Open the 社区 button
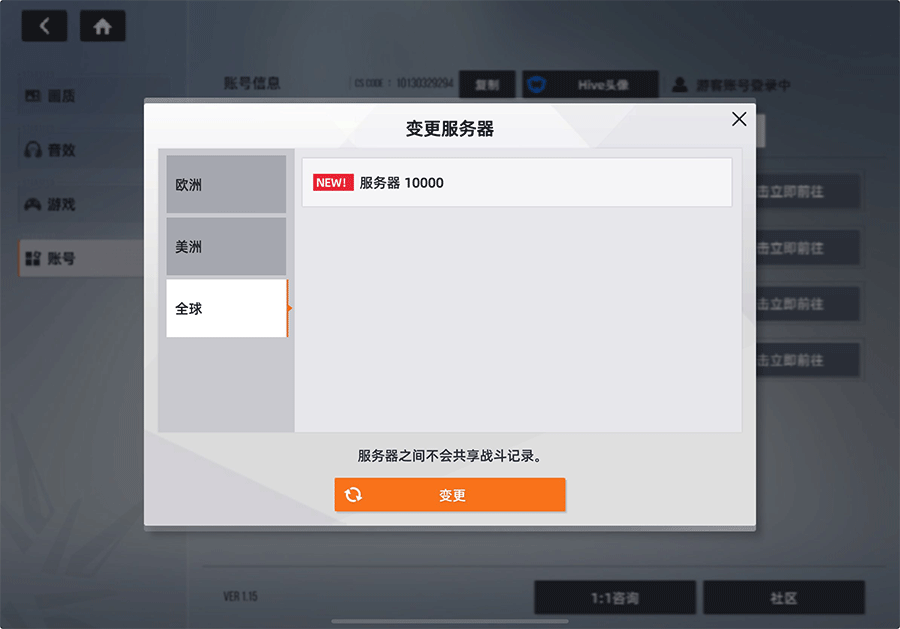The height and width of the screenshot is (629, 900). click(x=783, y=598)
